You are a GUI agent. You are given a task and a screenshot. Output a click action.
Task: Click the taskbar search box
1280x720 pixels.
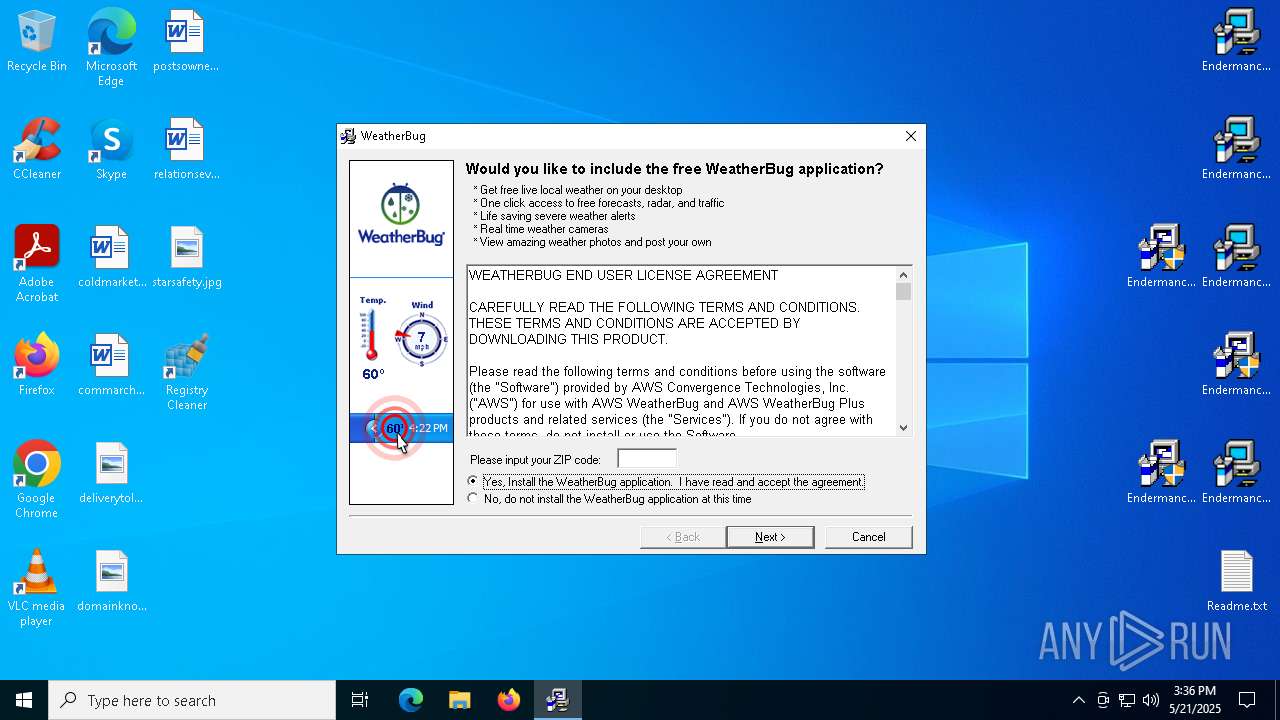pos(192,700)
